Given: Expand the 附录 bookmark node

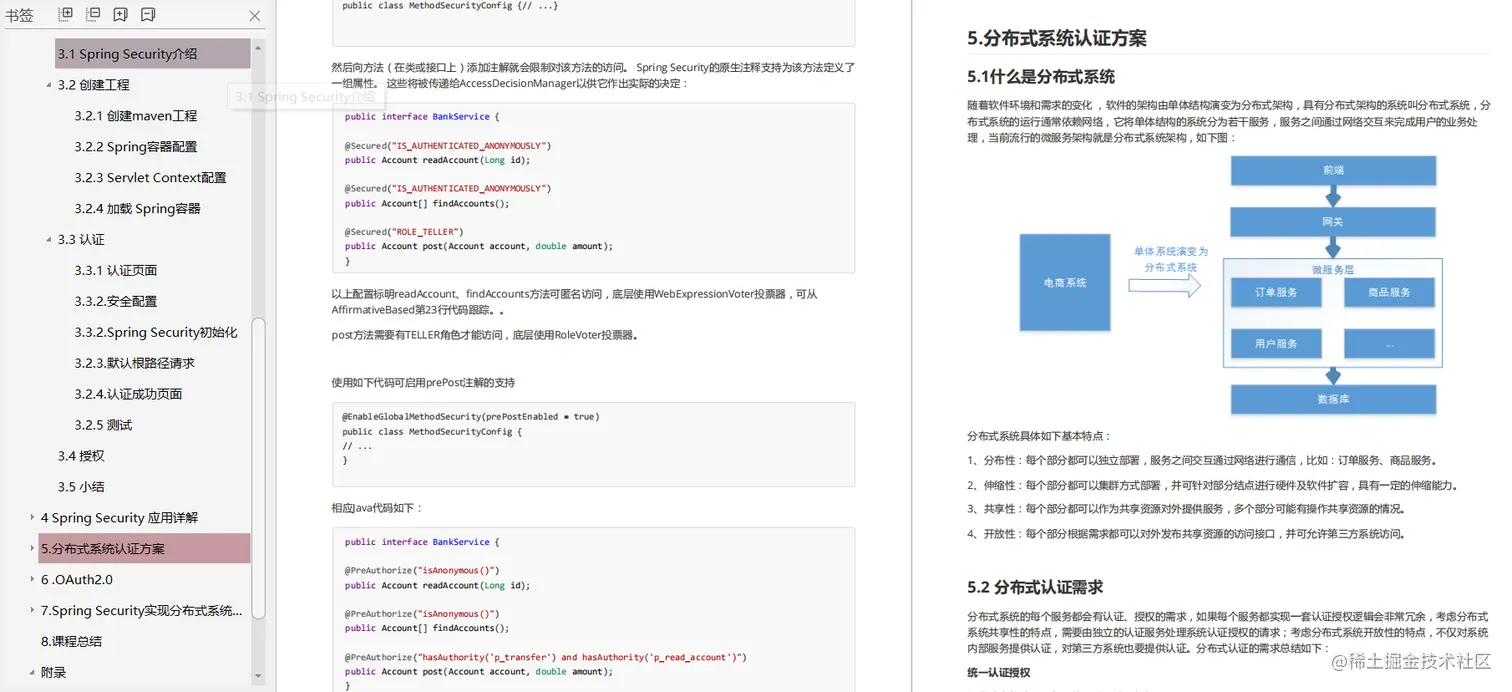Looking at the screenshot, I should pos(32,673).
